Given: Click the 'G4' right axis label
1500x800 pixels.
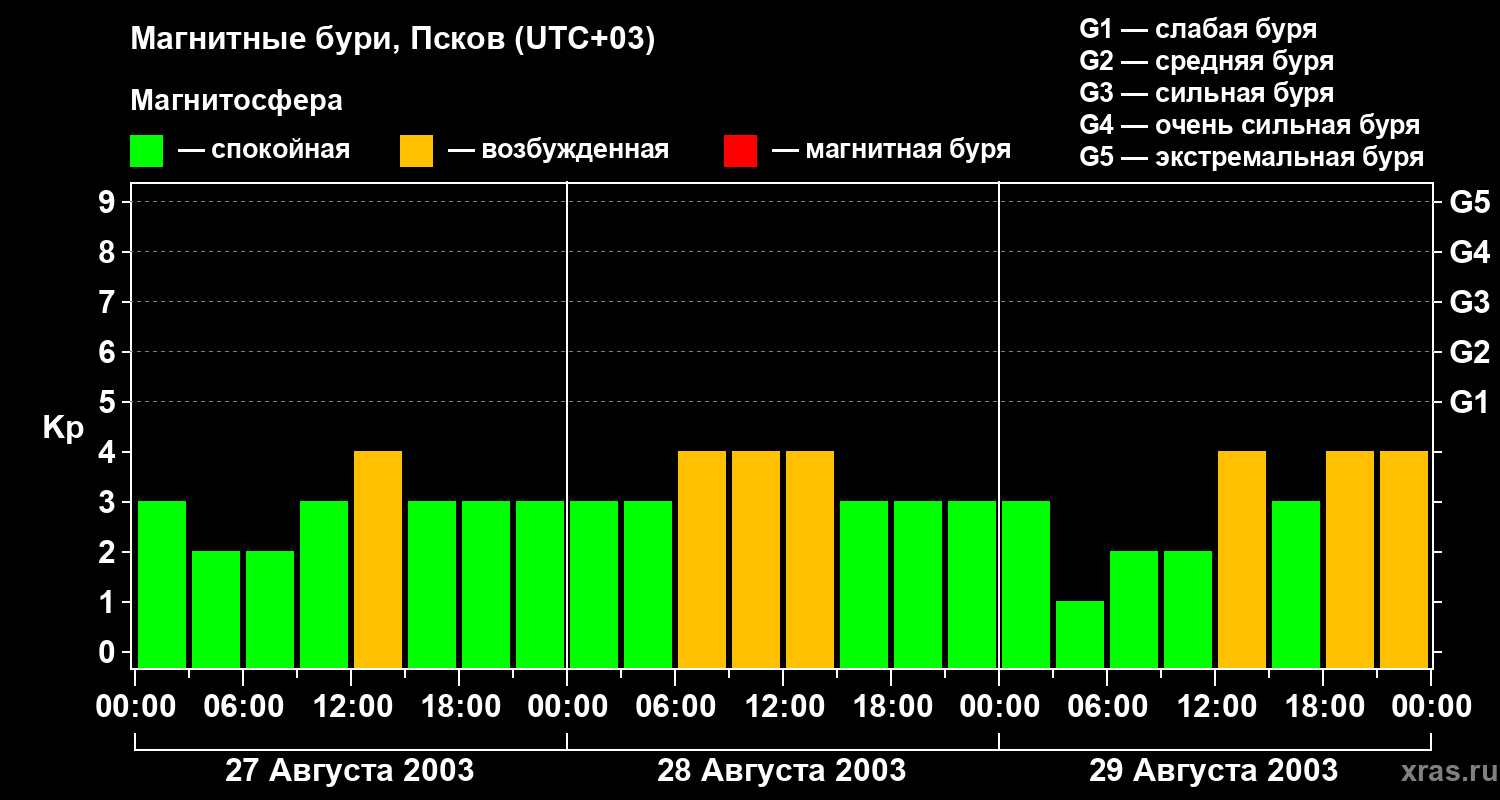Looking at the screenshot, I should (x=1469, y=252).
